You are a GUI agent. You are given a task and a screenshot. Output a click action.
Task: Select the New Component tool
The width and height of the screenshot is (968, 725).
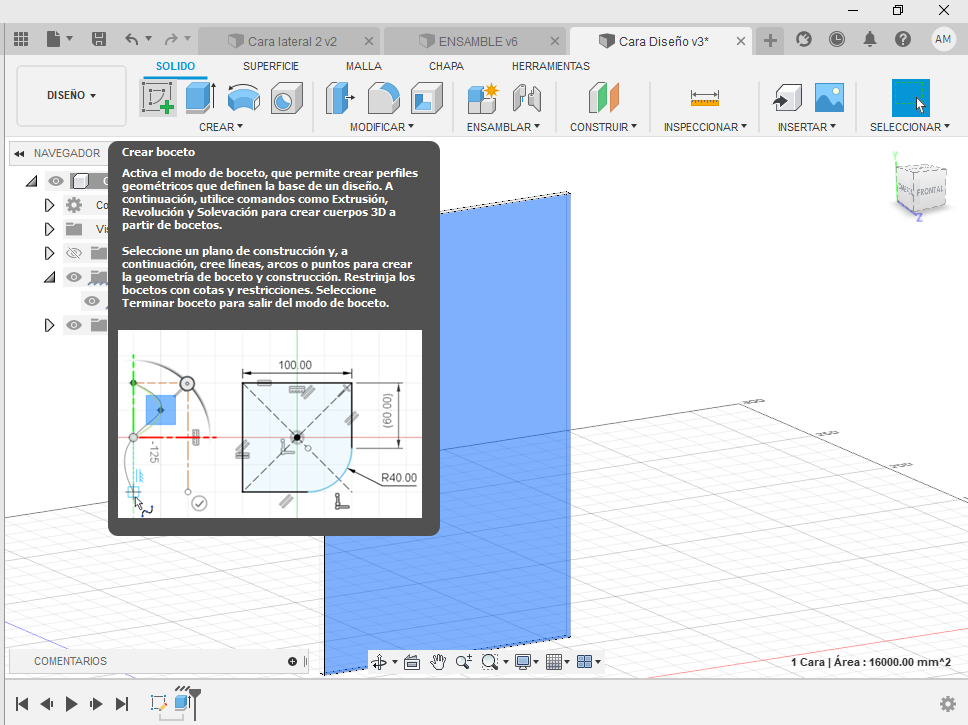pos(482,98)
